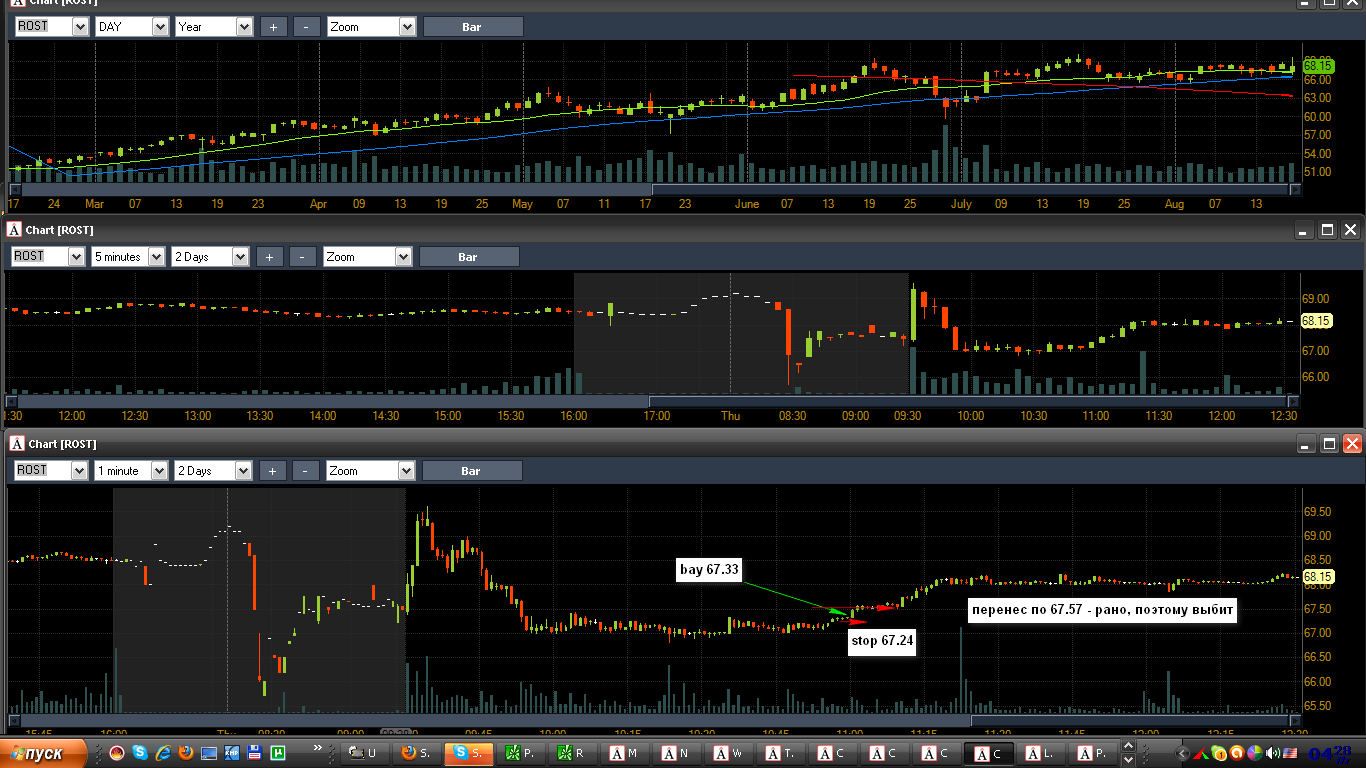Viewport: 1366px width, 768px height.
Task: Switch to the 'T.' taskbar window
Action: (780, 753)
